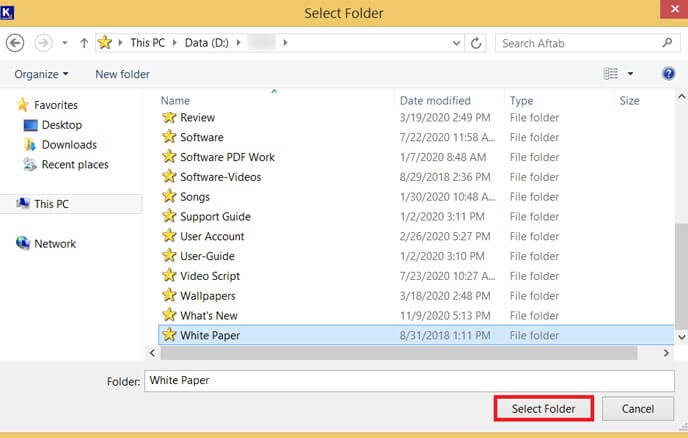
Task: Expand the chevron after This PC breadcrumb
Action: coord(175,43)
